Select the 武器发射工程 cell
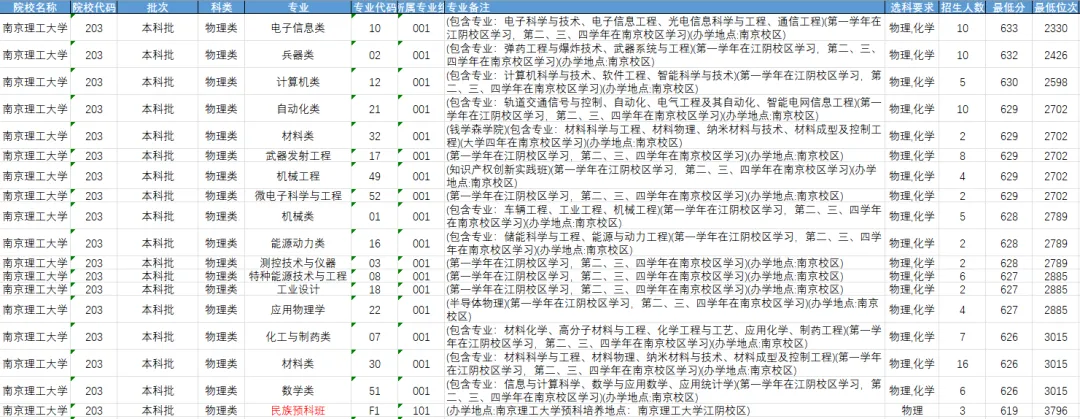1080x419 pixels. [298, 156]
